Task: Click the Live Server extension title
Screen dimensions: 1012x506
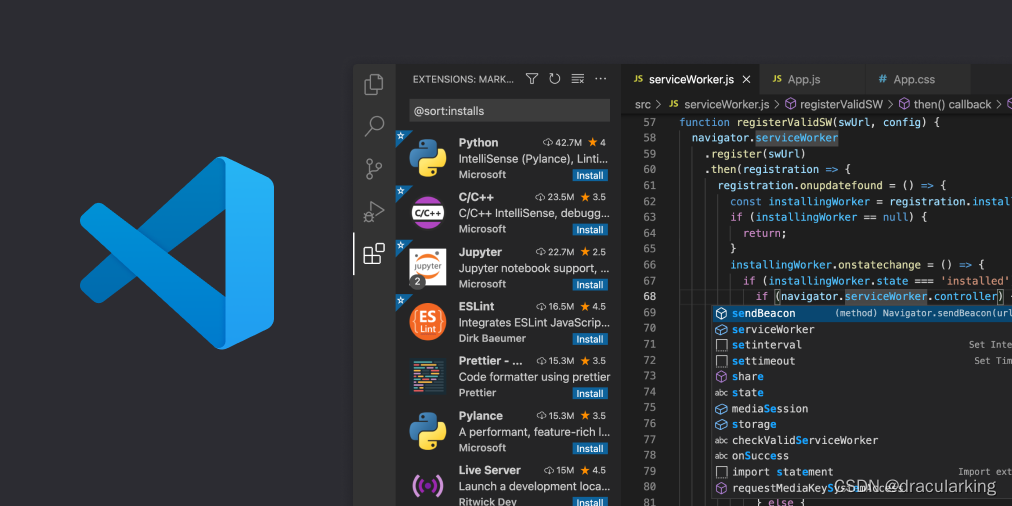Action: click(489, 470)
